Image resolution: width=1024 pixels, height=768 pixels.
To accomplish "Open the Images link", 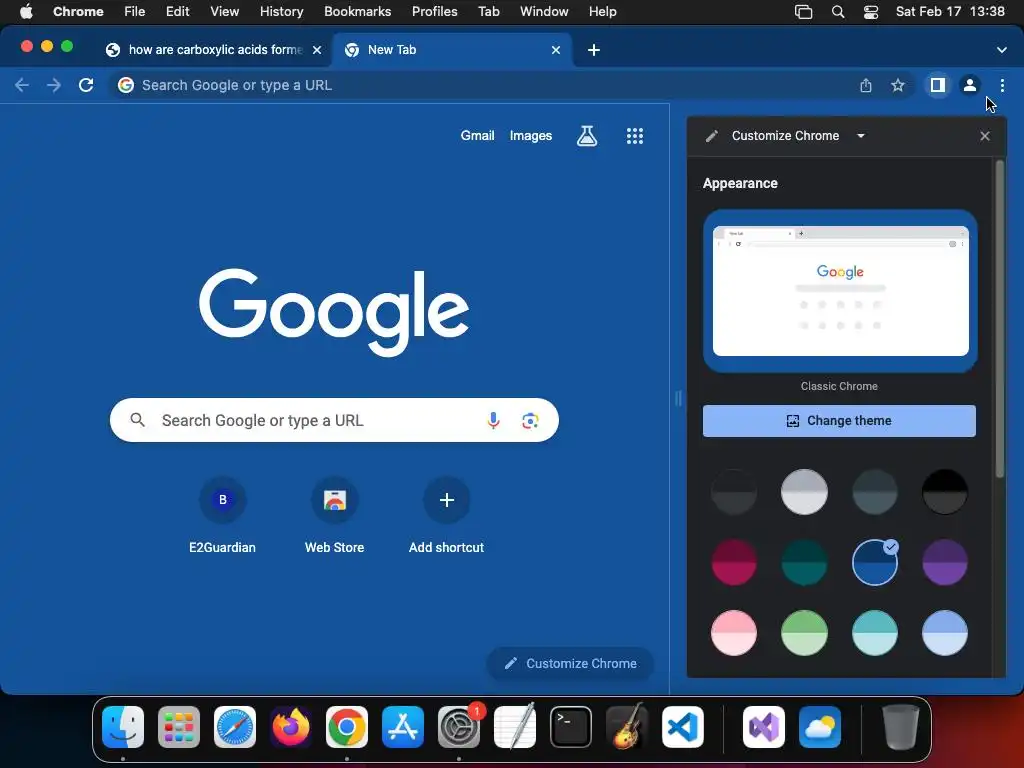I will click(x=531, y=136).
